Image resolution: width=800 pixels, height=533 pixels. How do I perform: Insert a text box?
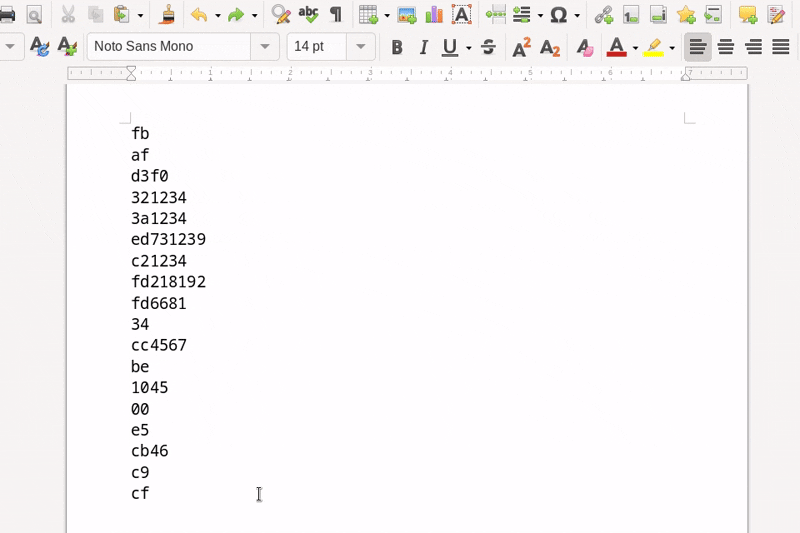pos(461,15)
